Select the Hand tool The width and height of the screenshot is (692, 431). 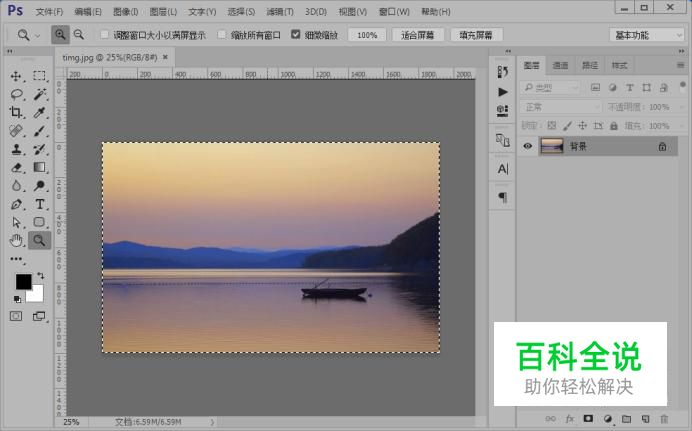click(16, 240)
